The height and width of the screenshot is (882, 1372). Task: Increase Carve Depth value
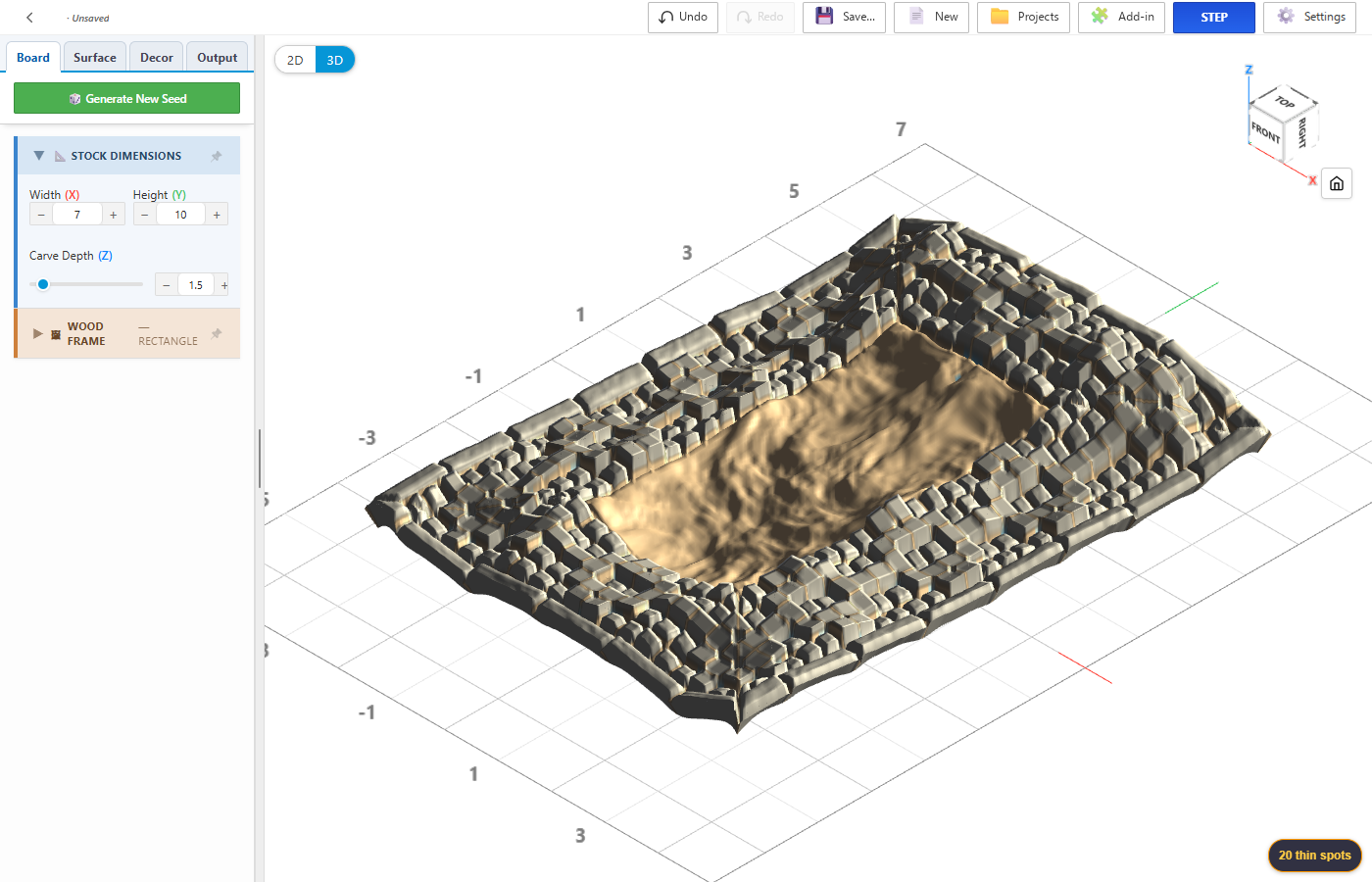[x=223, y=285]
